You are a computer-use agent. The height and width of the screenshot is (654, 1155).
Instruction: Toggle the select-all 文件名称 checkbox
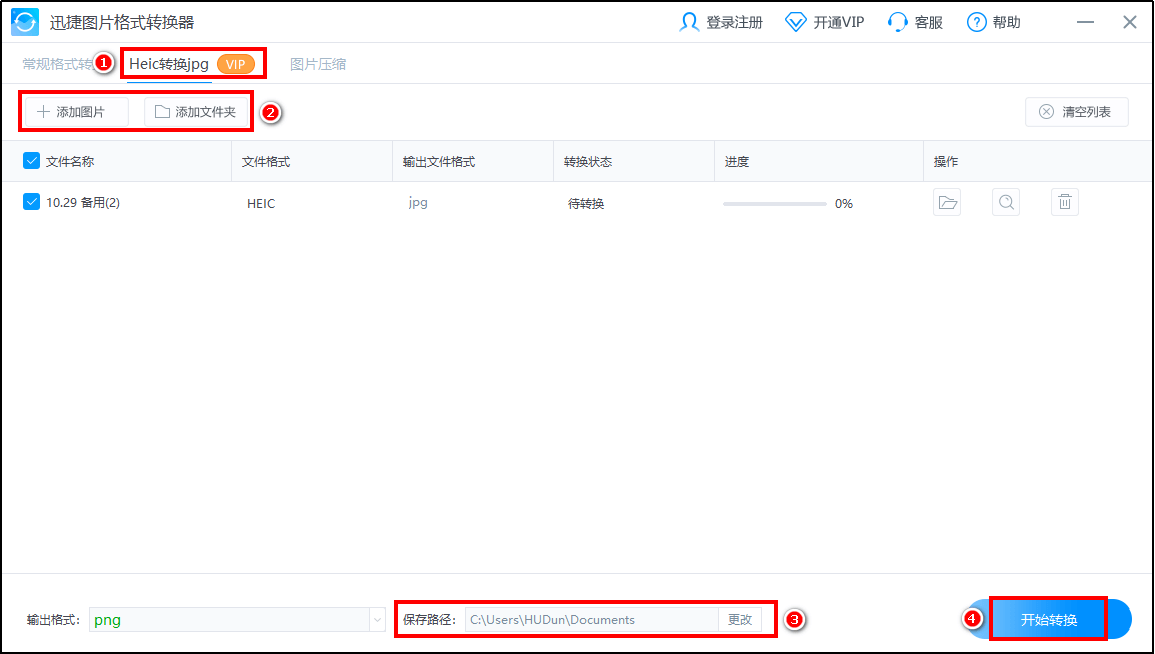pyautogui.click(x=31, y=161)
